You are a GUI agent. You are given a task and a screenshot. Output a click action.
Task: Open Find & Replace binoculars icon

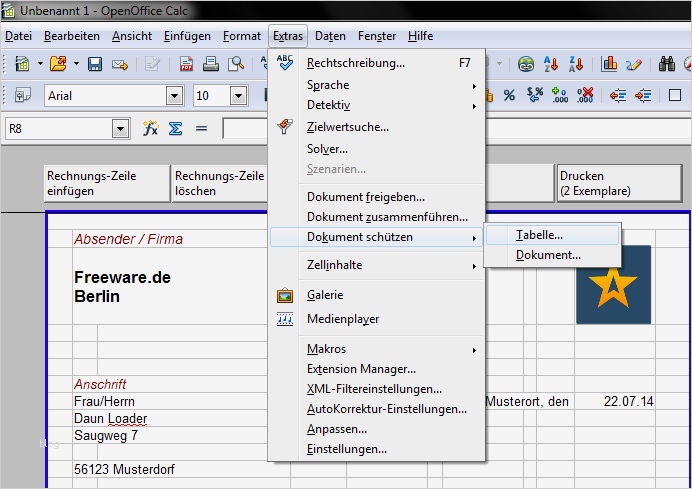click(x=666, y=64)
